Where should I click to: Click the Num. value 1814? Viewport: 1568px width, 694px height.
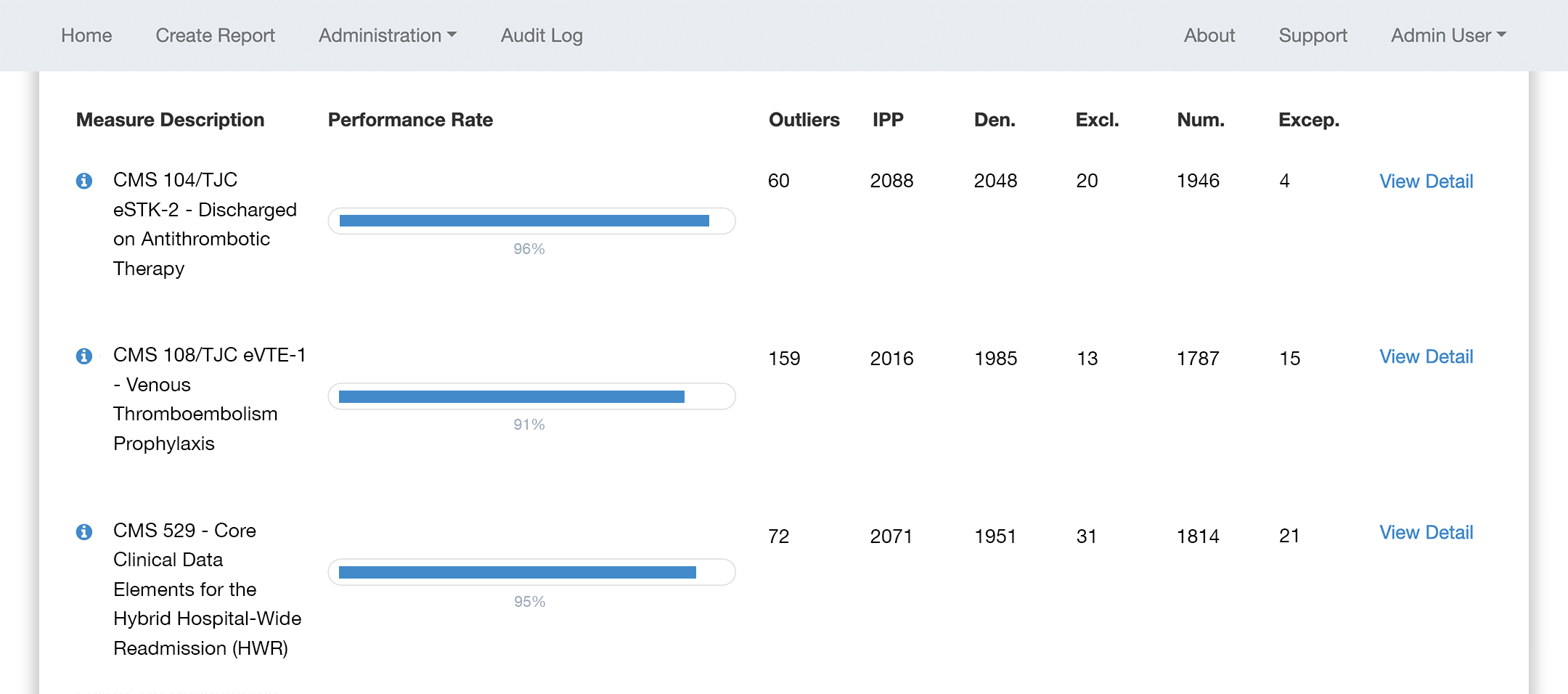coord(1198,536)
